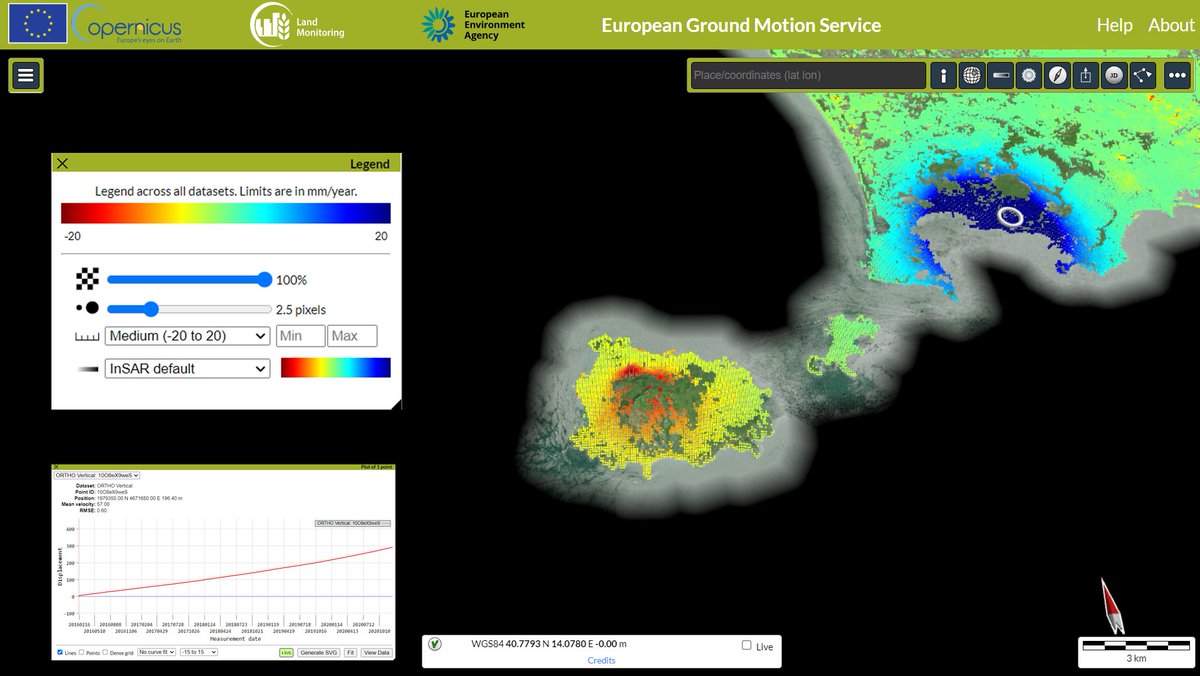Click the Generate SVG button
This screenshot has width=1200, height=676.
pos(319,652)
